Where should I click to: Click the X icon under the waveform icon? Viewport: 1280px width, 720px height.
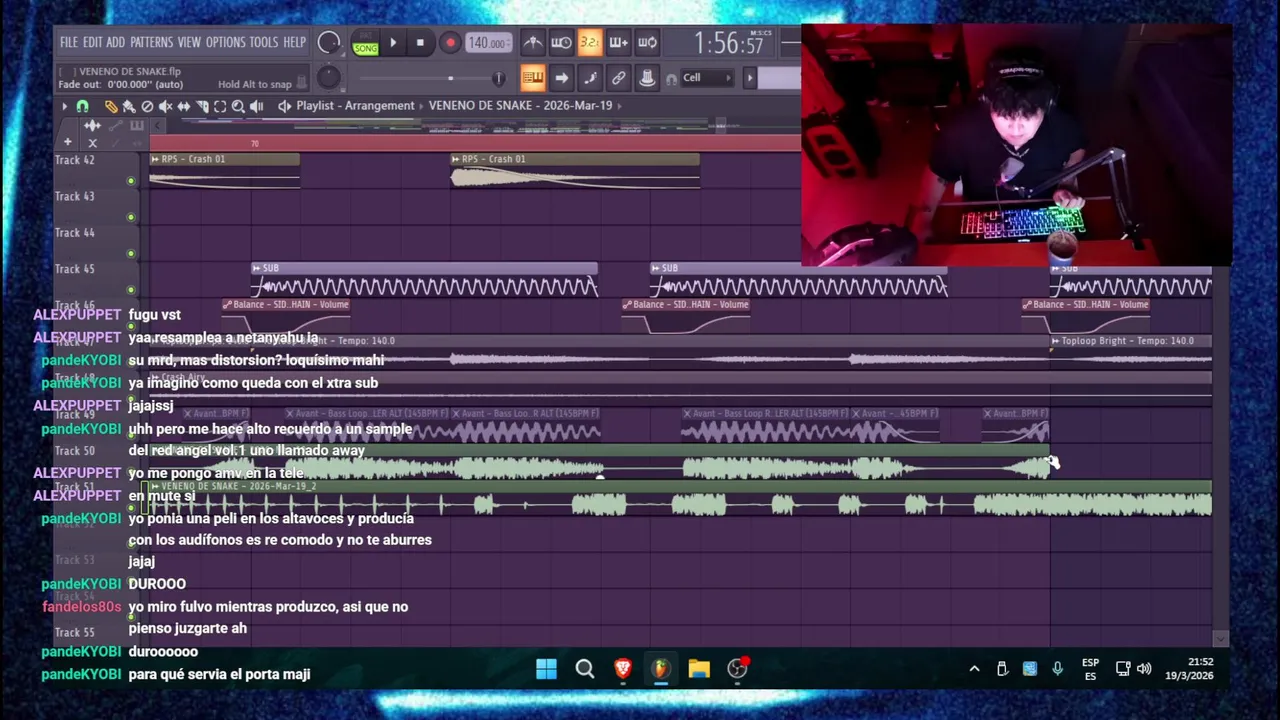pyautogui.click(x=93, y=142)
